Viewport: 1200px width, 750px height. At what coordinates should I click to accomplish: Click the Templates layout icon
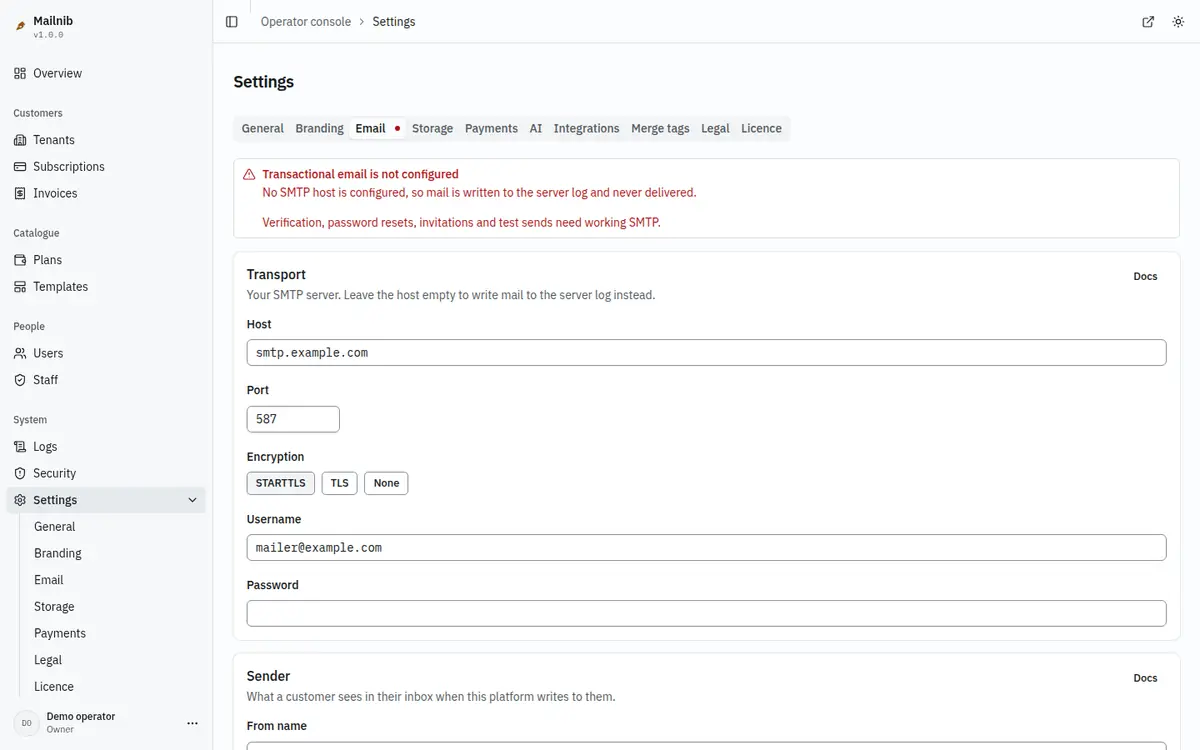click(20, 287)
